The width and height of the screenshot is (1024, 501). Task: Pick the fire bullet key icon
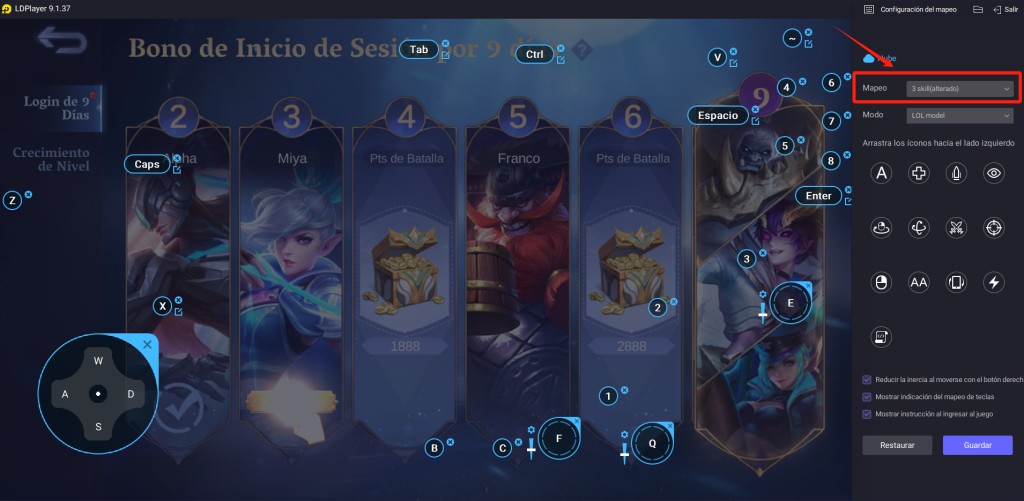coord(956,173)
